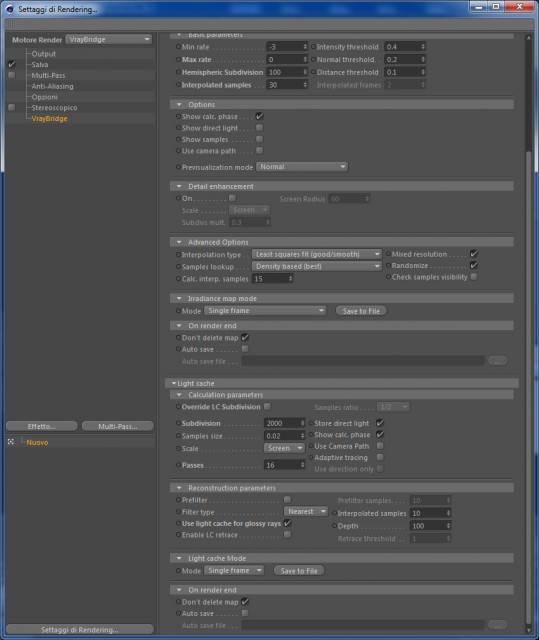Collapse the Calculation parameters section

point(179,395)
